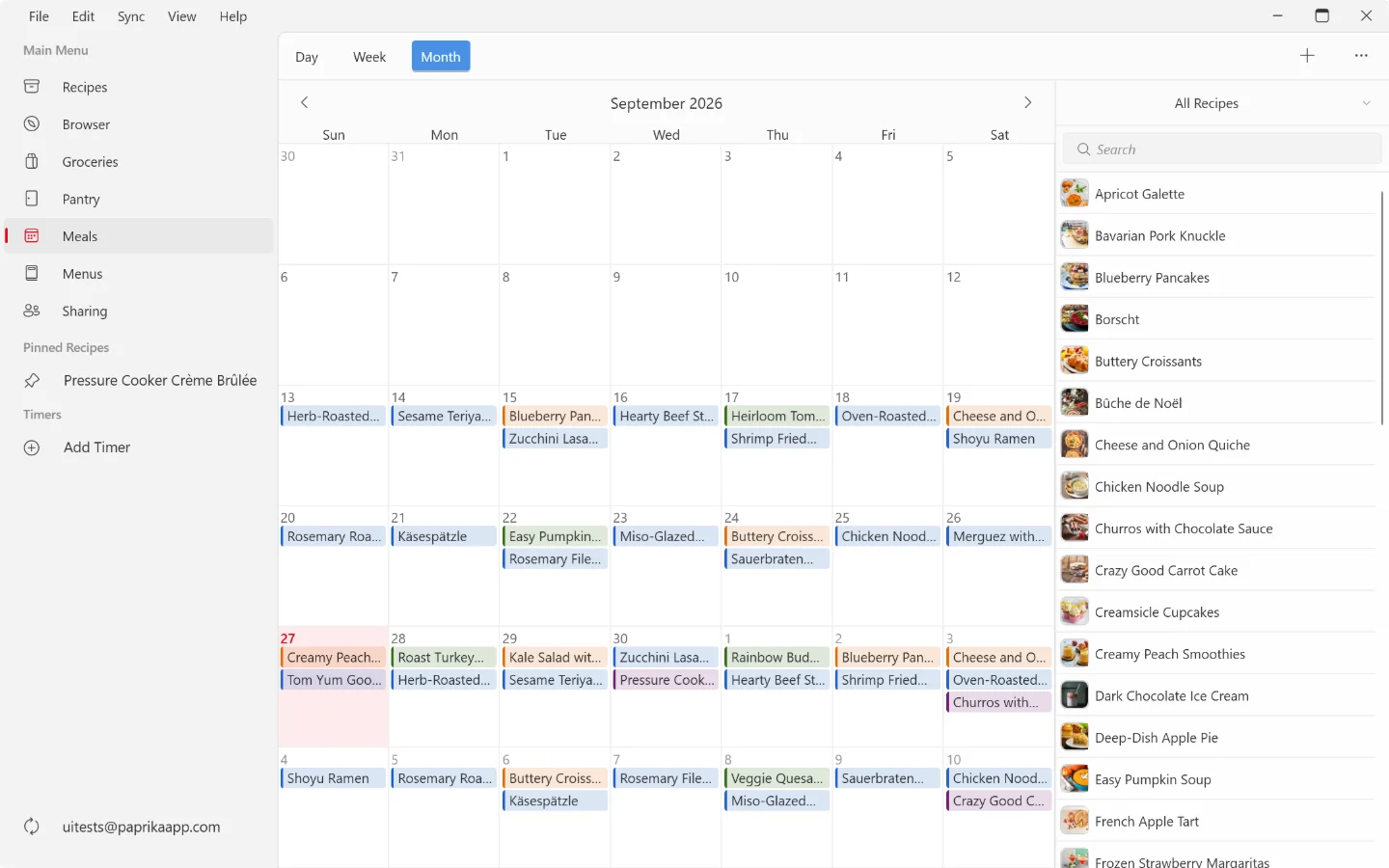Click the recipe list scrollbar
1389x868 pixels.
(x=1382, y=309)
